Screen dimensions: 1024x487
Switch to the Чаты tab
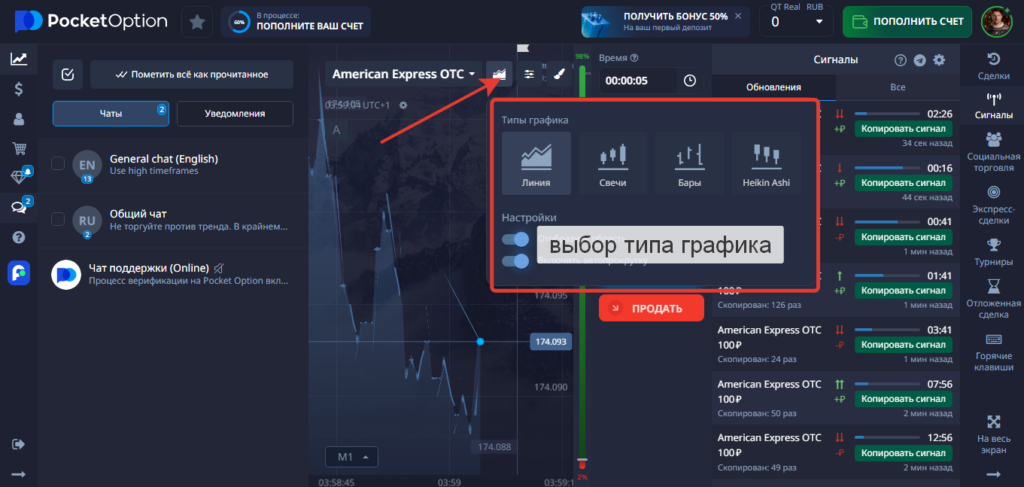111,113
